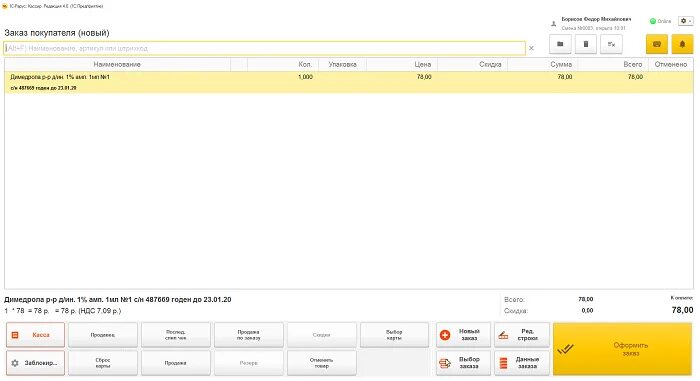Click the Скидка value 0,00 in totals
The height and width of the screenshot is (381, 700).
click(x=588, y=310)
